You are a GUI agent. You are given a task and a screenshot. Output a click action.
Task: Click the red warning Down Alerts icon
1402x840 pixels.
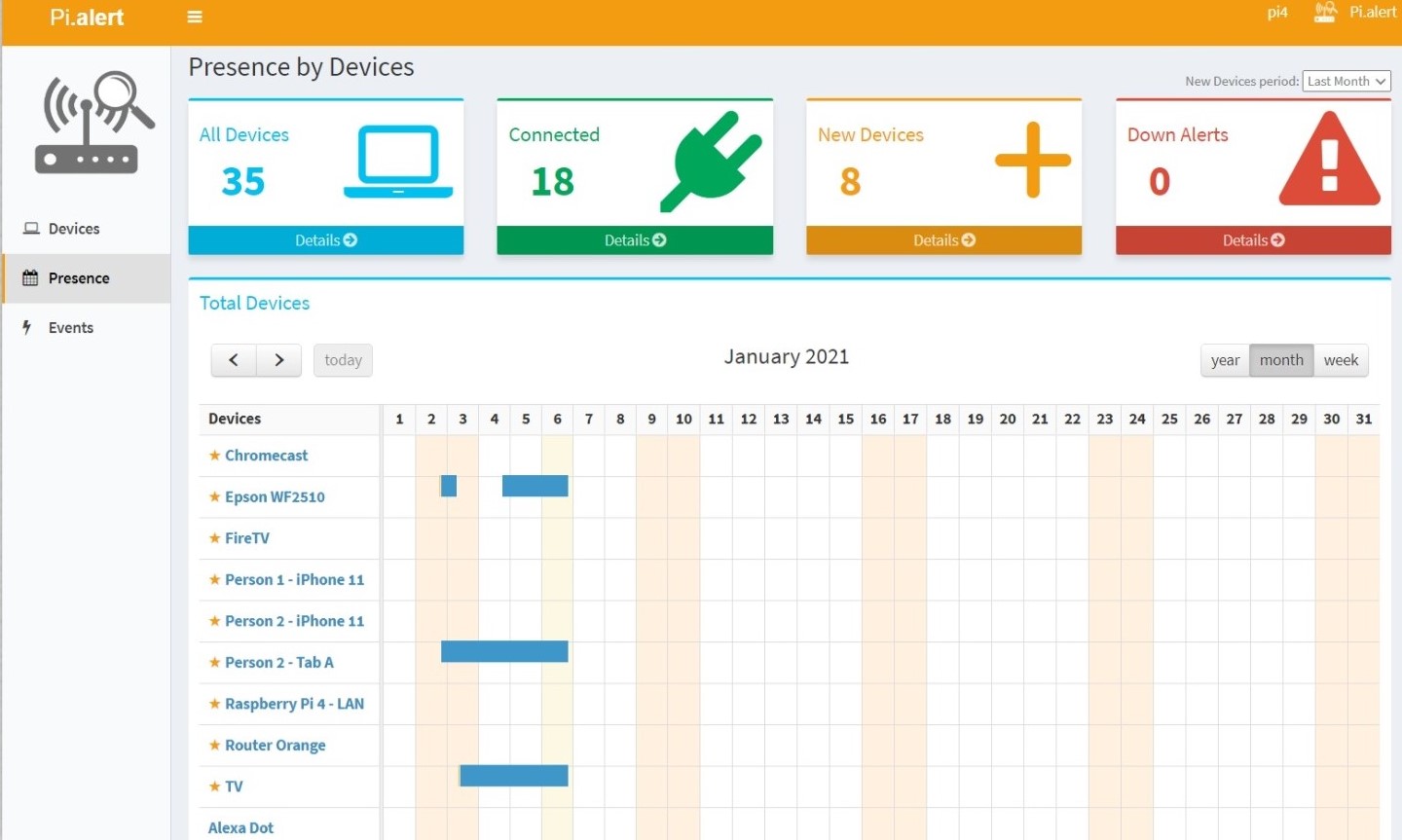pyautogui.click(x=1329, y=161)
